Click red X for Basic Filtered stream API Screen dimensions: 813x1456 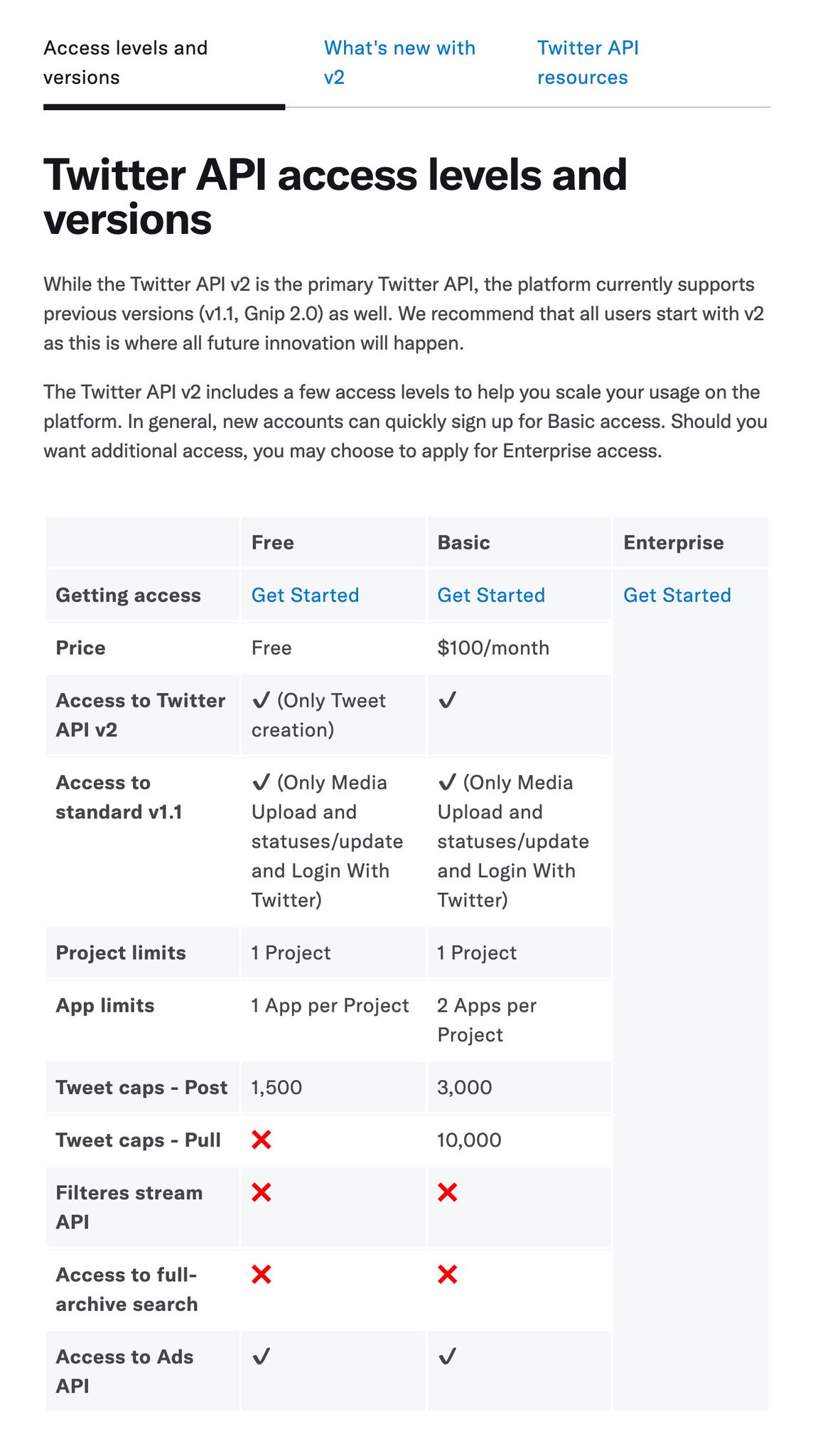click(448, 1192)
